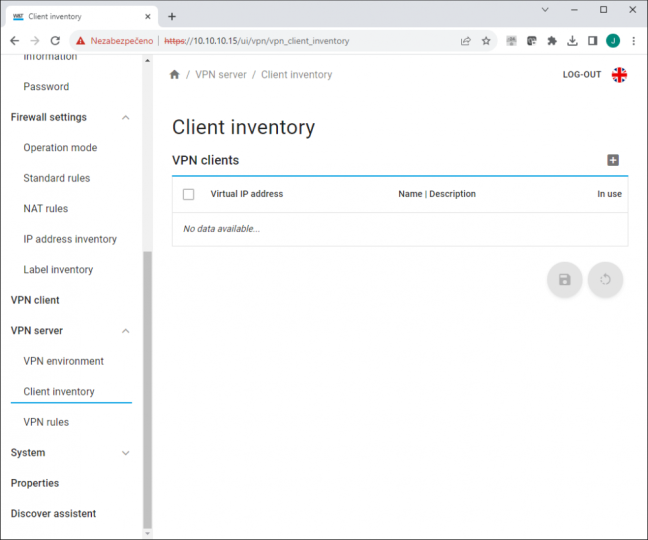This screenshot has width=648, height=540.
Task: Open NAT rules page
Action: (45, 209)
